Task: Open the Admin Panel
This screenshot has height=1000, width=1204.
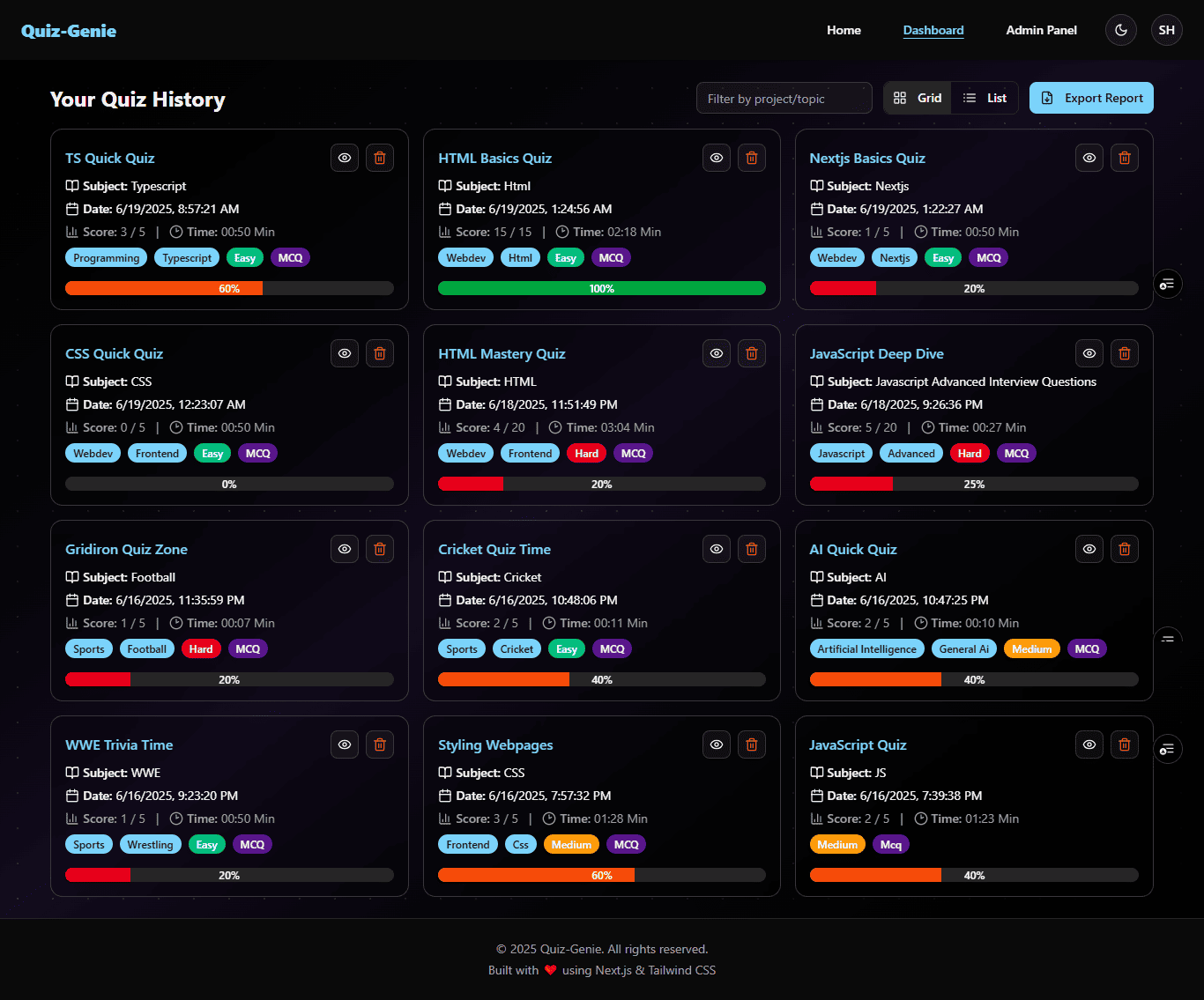Action: [1041, 29]
